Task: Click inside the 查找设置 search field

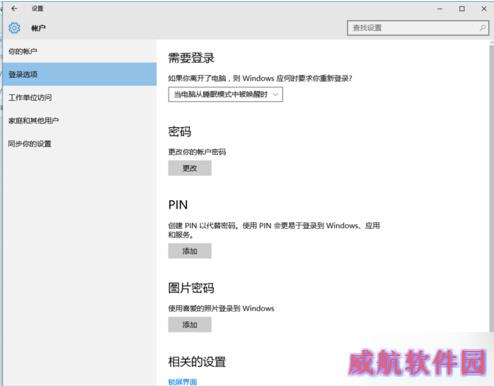Action: pyautogui.click(x=418, y=28)
